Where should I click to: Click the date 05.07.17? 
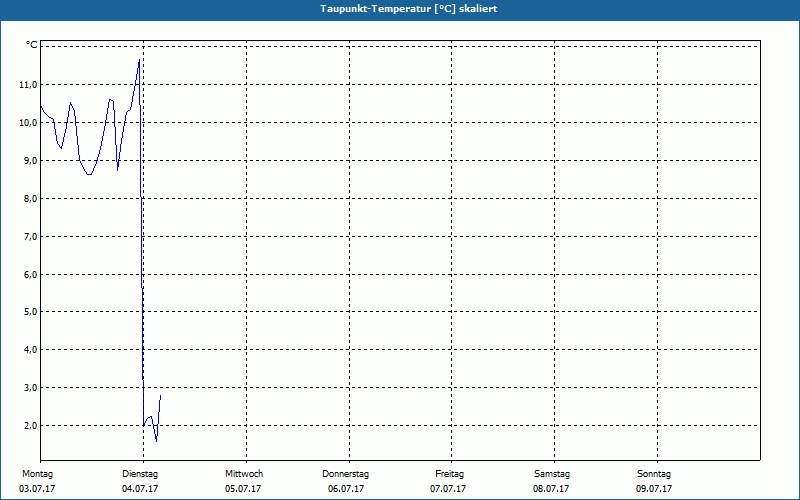tap(243, 489)
